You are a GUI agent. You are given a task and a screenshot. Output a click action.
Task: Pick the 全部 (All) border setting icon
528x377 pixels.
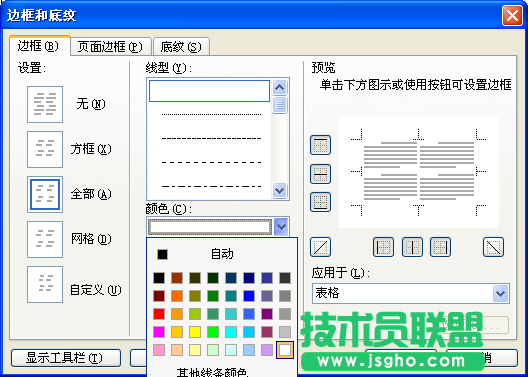(x=45, y=194)
